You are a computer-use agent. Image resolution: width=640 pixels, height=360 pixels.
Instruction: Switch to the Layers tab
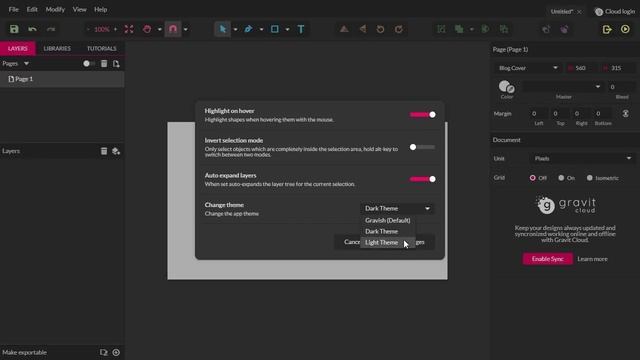[x=18, y=48]
